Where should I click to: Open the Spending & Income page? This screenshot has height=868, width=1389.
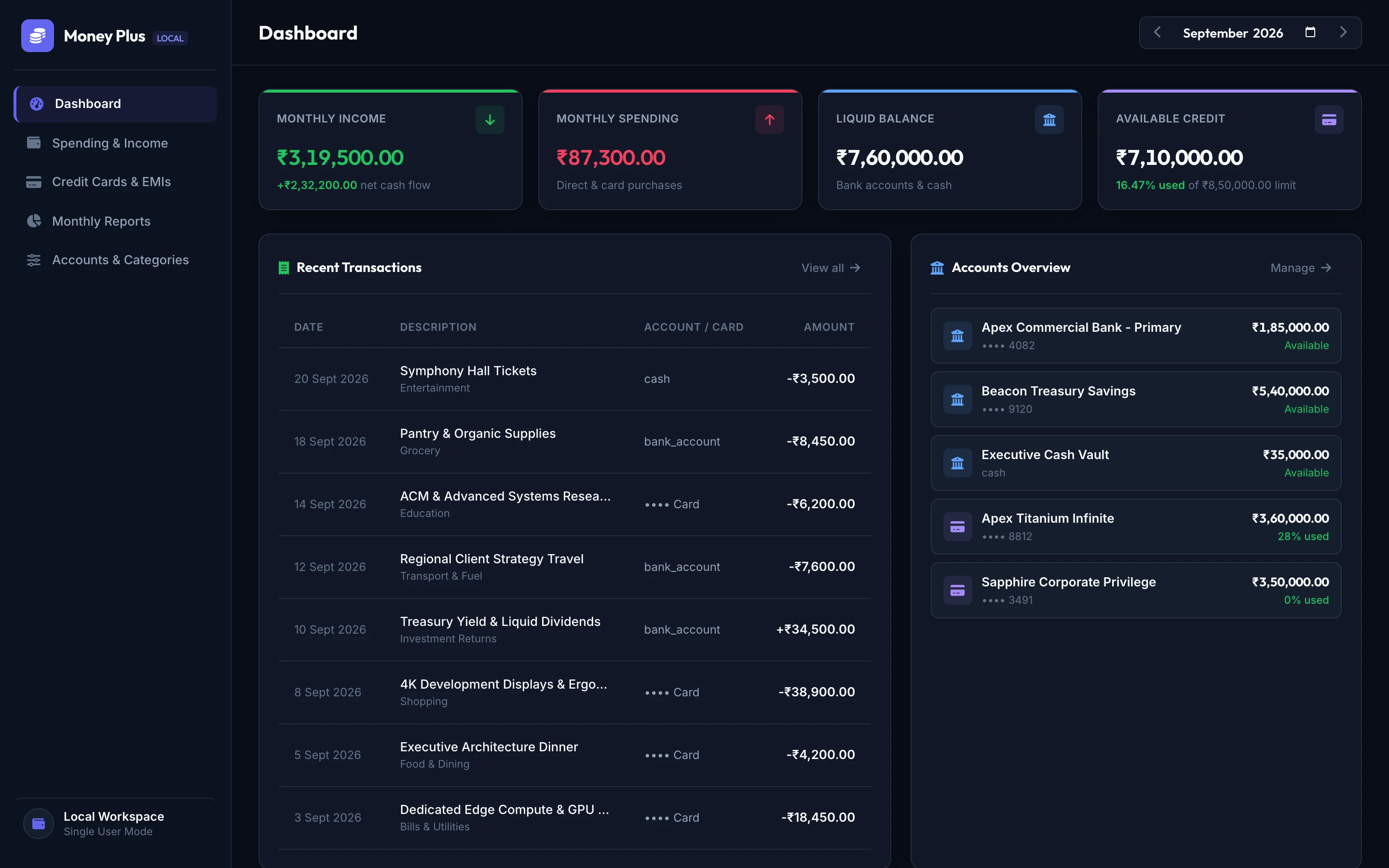115,143
